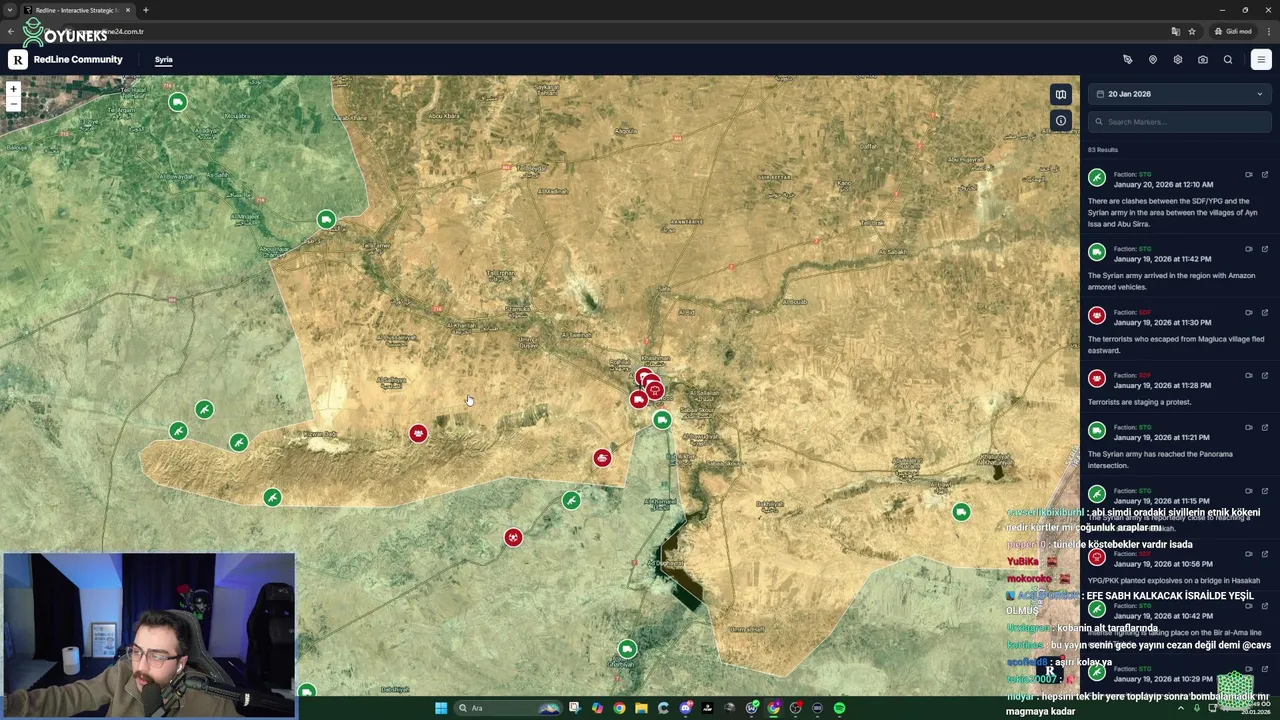Open external link on 11:30 PM entry

(1265, 313)
